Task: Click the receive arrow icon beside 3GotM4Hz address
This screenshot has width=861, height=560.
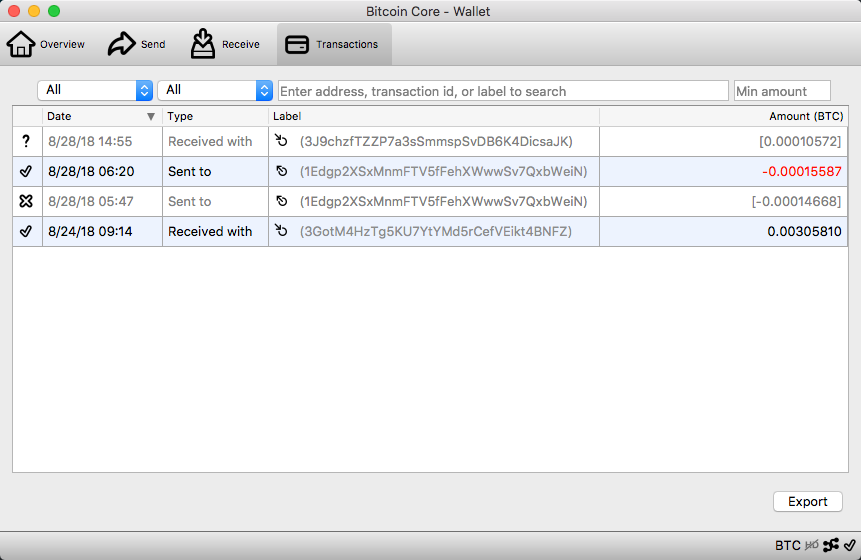Action: click(x=281, y=231)
